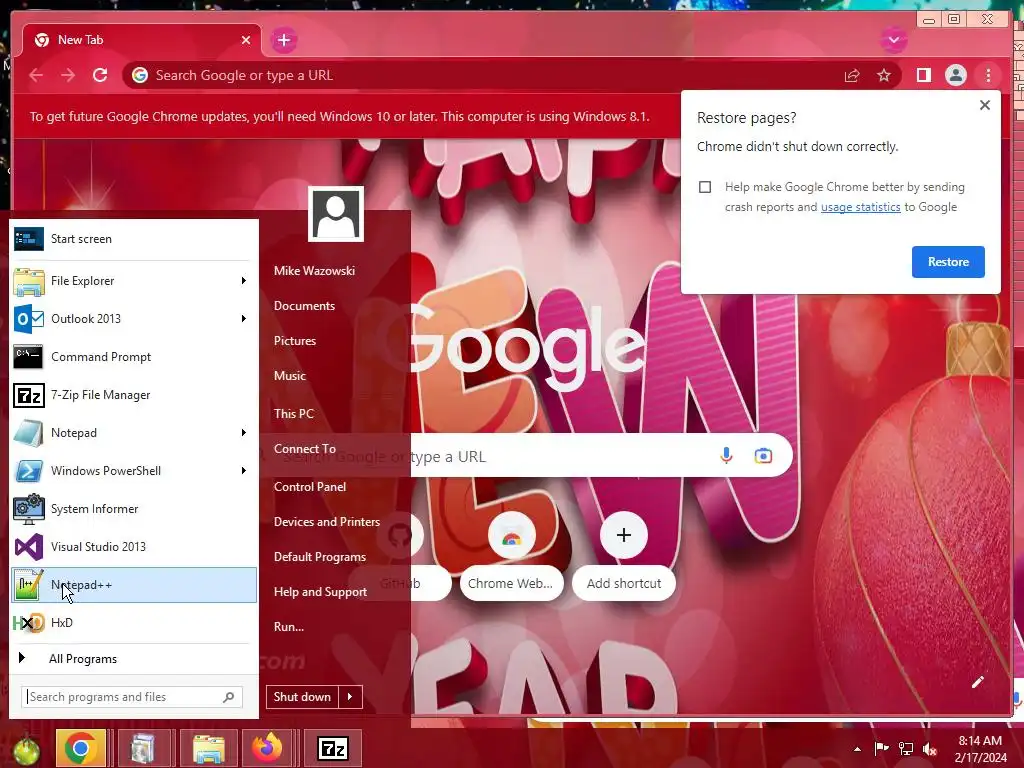Open the File Explorer taskbar icon
The image size is (1024, 768).
click(208, 748)
